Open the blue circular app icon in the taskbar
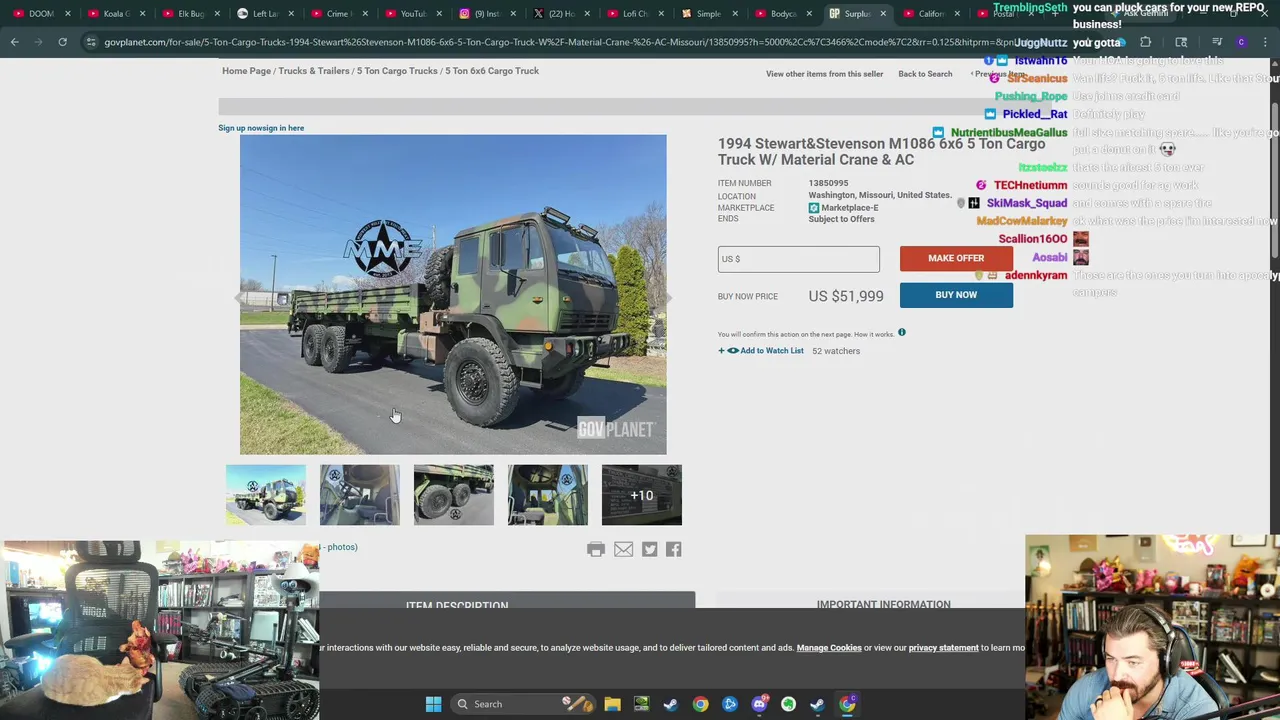The image size is (1280, 720). coord(730,704)
